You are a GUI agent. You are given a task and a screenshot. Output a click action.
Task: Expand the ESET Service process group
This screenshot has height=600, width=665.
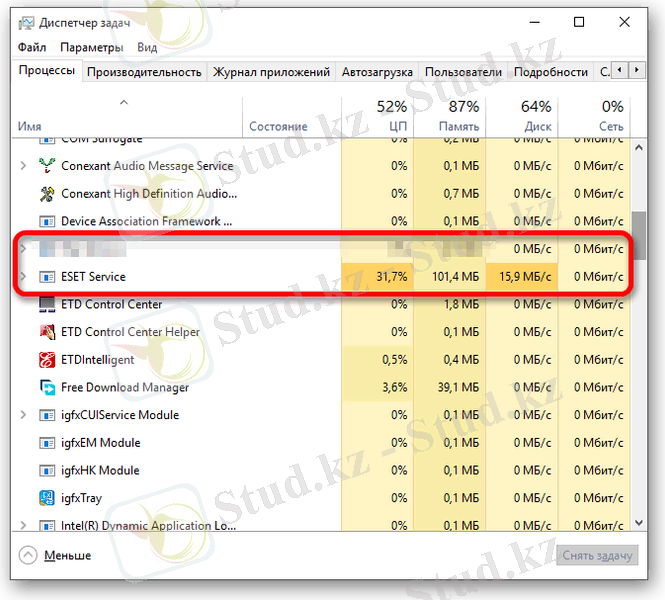point(23,277)
